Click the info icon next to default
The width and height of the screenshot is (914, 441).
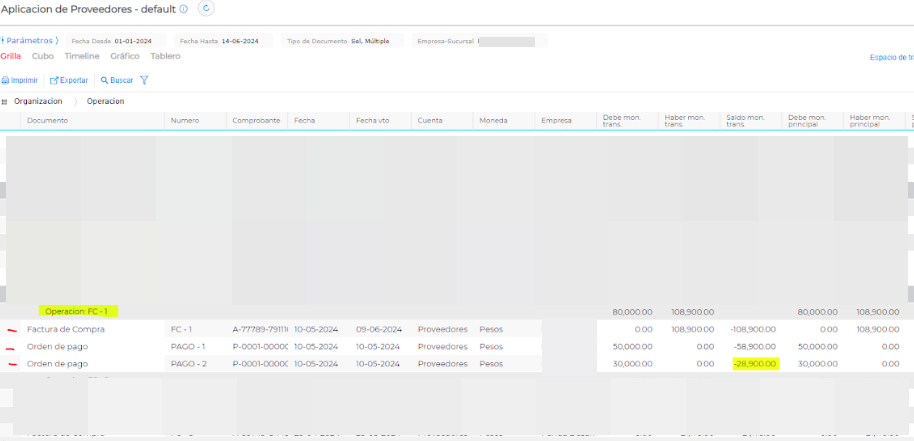point(183,9)
